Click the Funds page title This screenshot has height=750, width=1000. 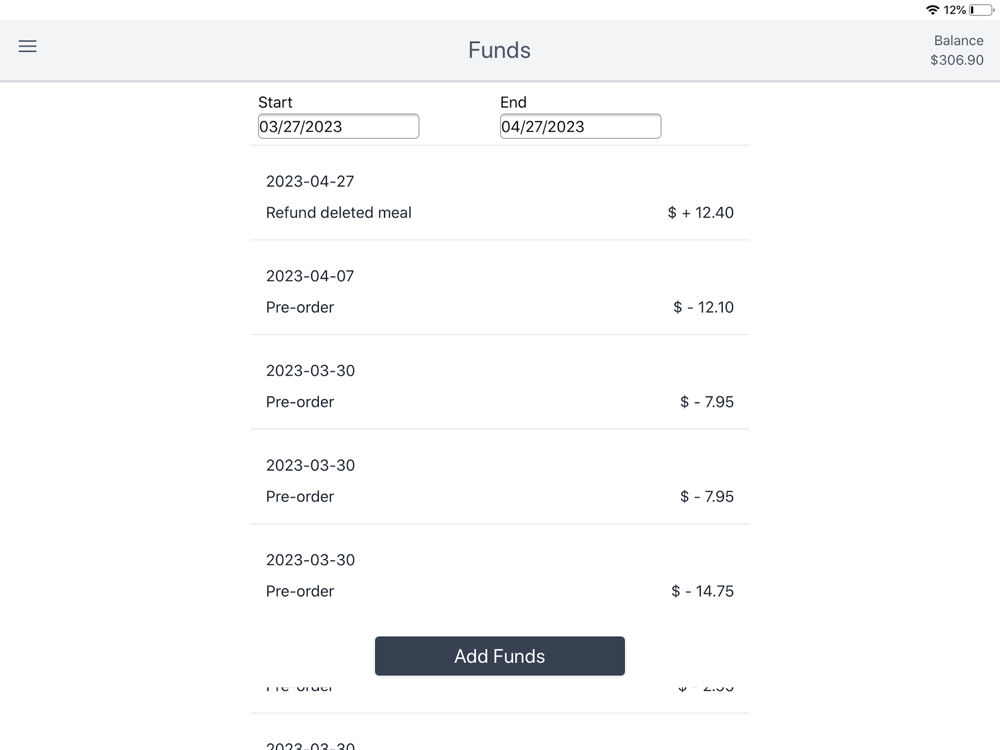click(x=499, y=50)
